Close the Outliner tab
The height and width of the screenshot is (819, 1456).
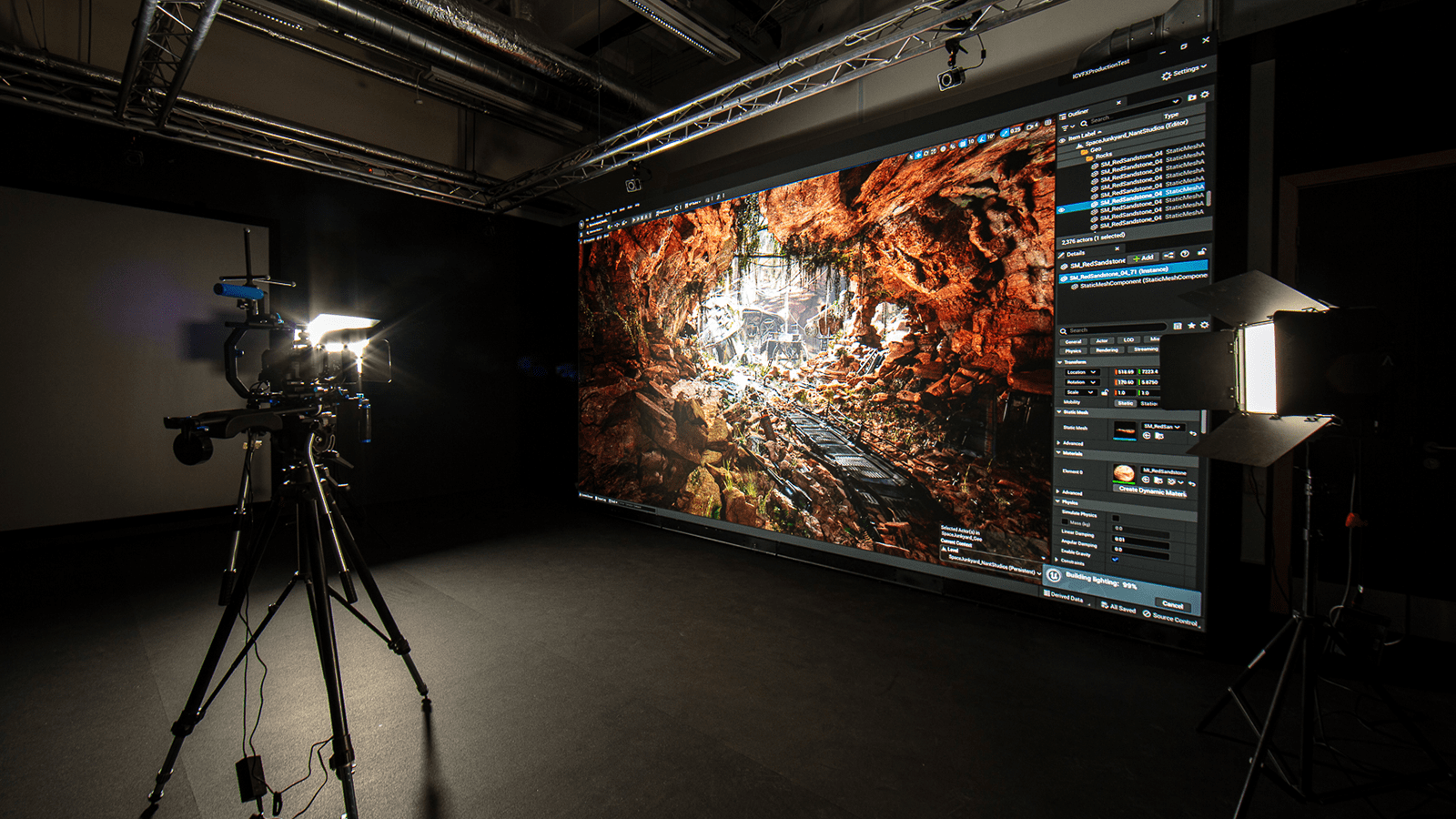tap(1118, 102)
